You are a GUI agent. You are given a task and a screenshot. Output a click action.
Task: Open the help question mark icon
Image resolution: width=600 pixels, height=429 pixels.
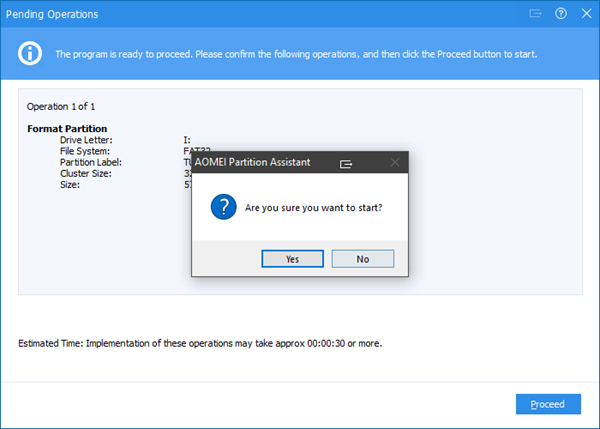click(560, 14)
